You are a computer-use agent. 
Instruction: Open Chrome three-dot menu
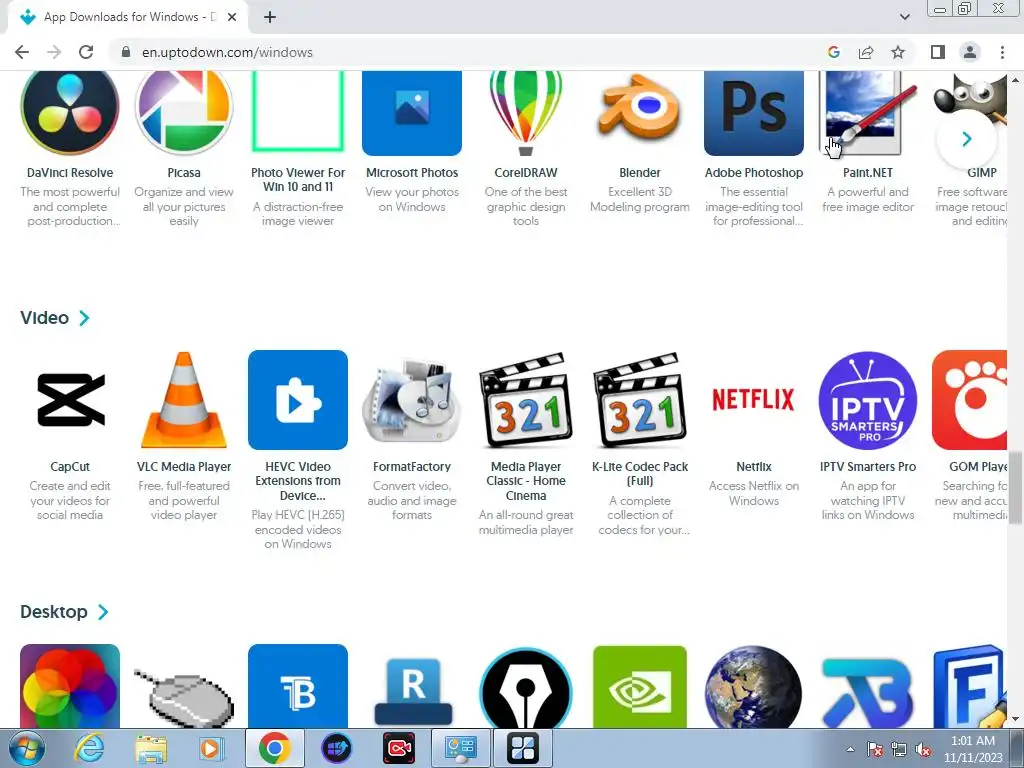point(1002,52)
